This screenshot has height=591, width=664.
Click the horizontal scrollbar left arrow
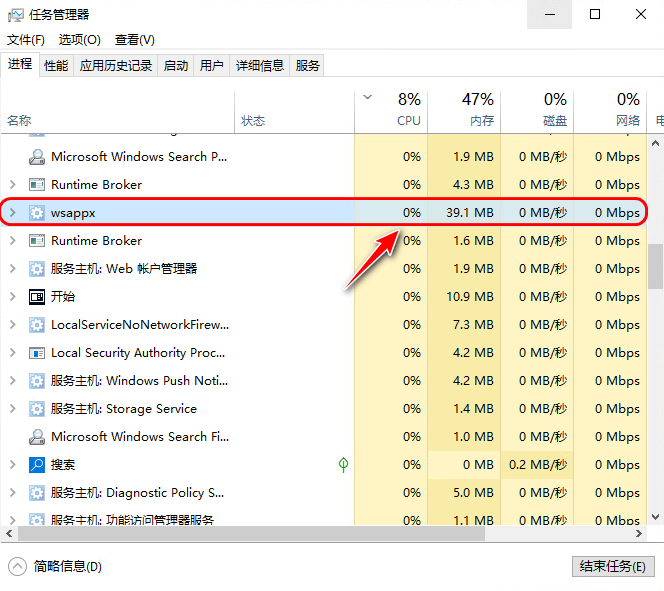click(9, 533)
